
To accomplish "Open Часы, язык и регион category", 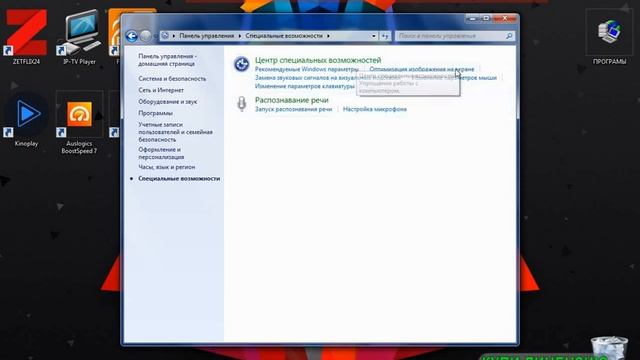I will [x=167, y=167].
